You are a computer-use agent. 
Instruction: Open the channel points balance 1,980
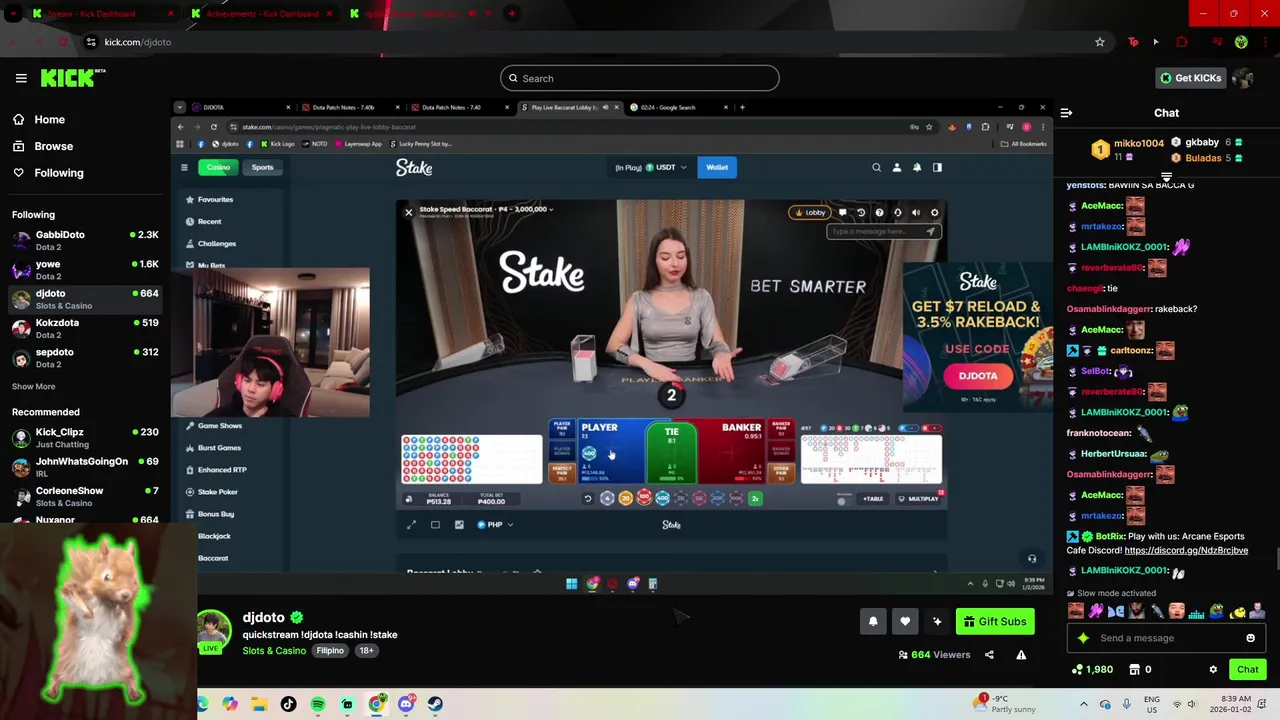1092,669
